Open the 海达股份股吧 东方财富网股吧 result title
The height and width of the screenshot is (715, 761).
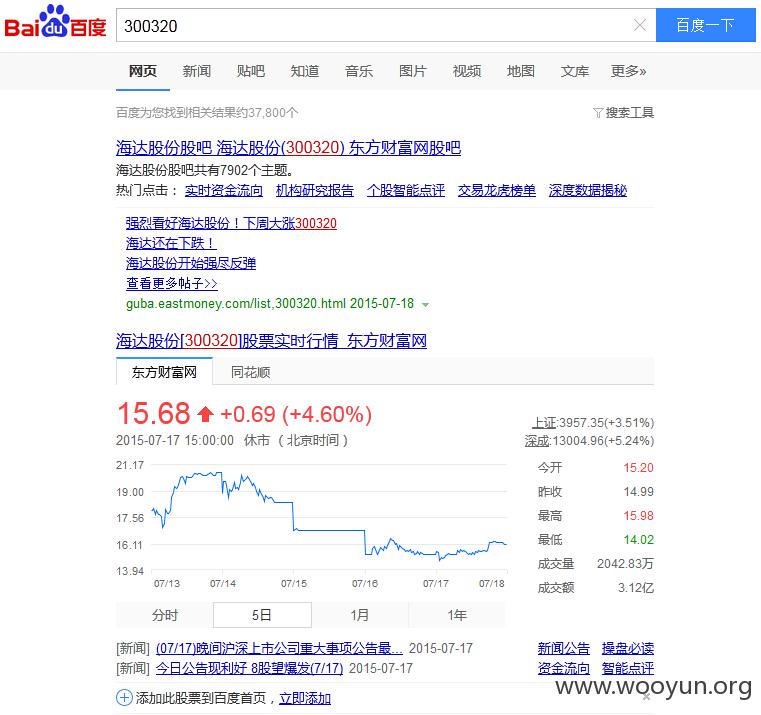tap(288, 148)
